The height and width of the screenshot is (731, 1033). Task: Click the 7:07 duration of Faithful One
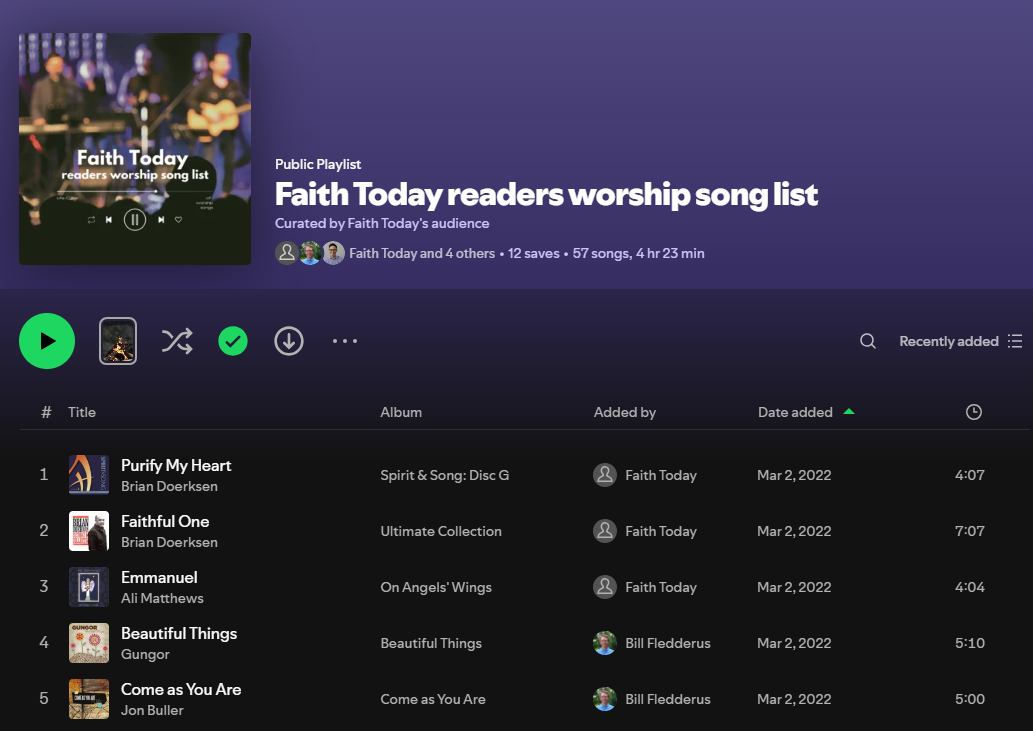pos(970,531)
